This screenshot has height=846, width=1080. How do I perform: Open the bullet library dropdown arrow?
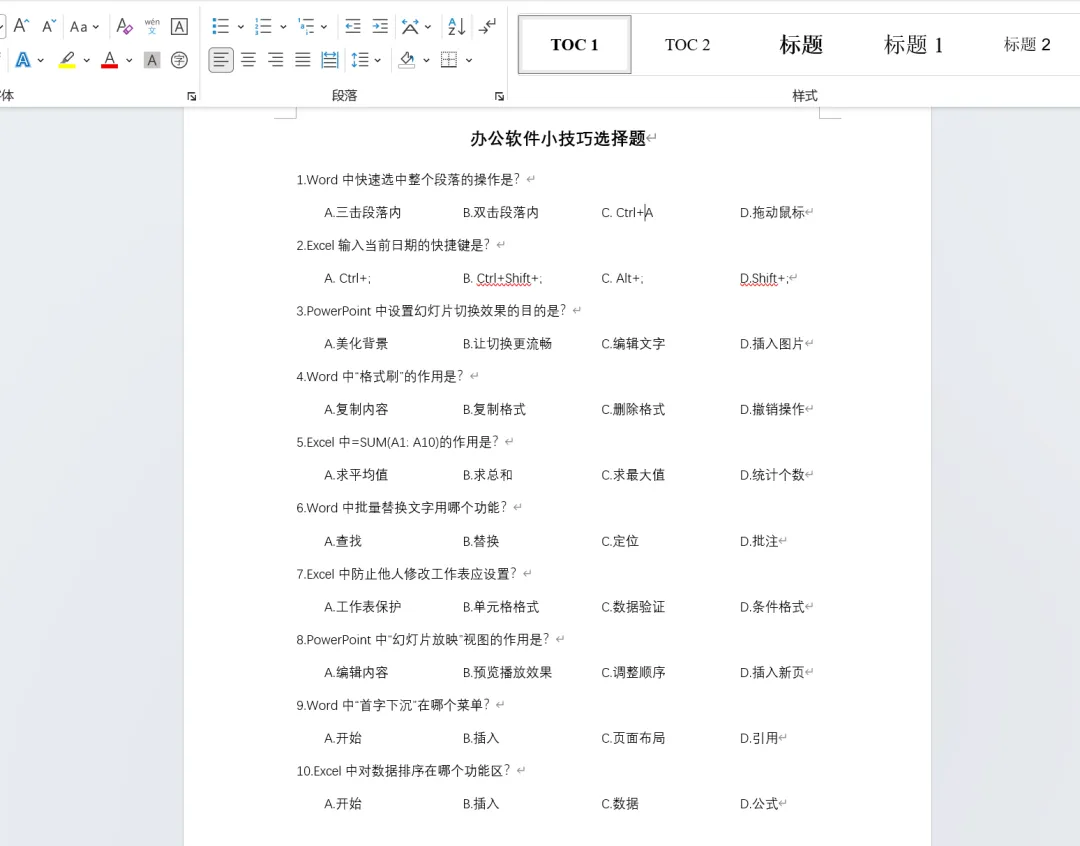pos(240,27)
